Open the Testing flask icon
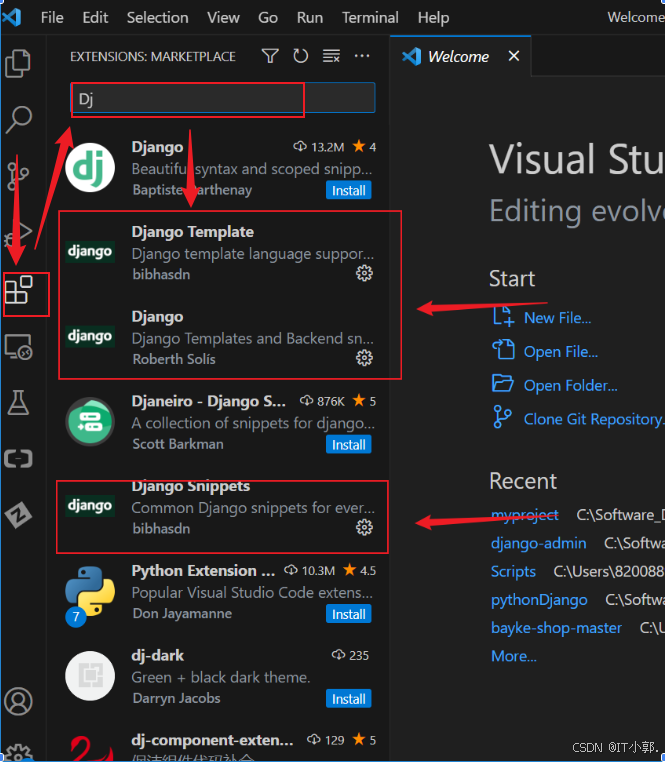665x762 pixels. [18, 402]
